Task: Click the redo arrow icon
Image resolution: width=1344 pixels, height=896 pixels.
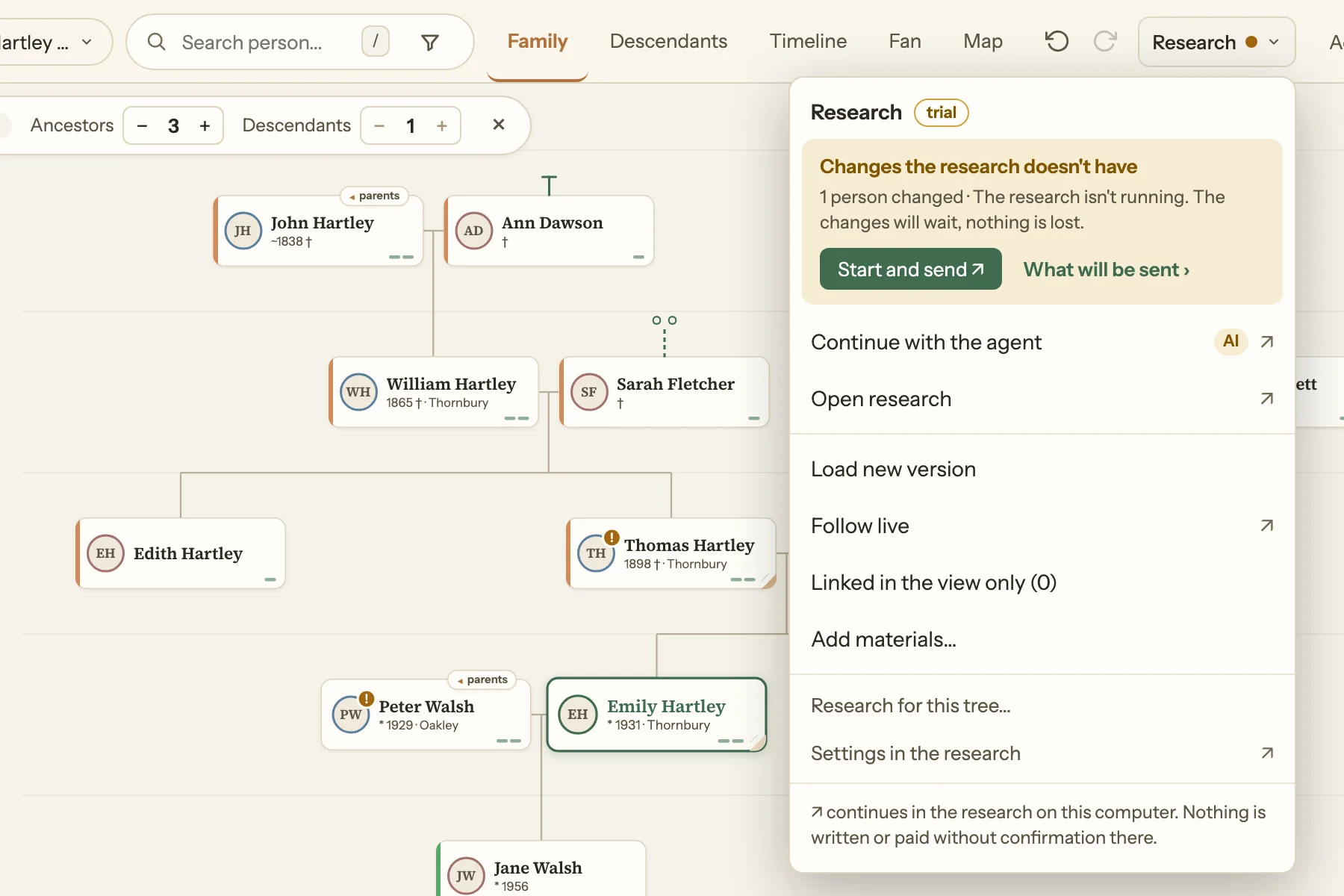Action: pyautogui.click(x=1105, y=41)
